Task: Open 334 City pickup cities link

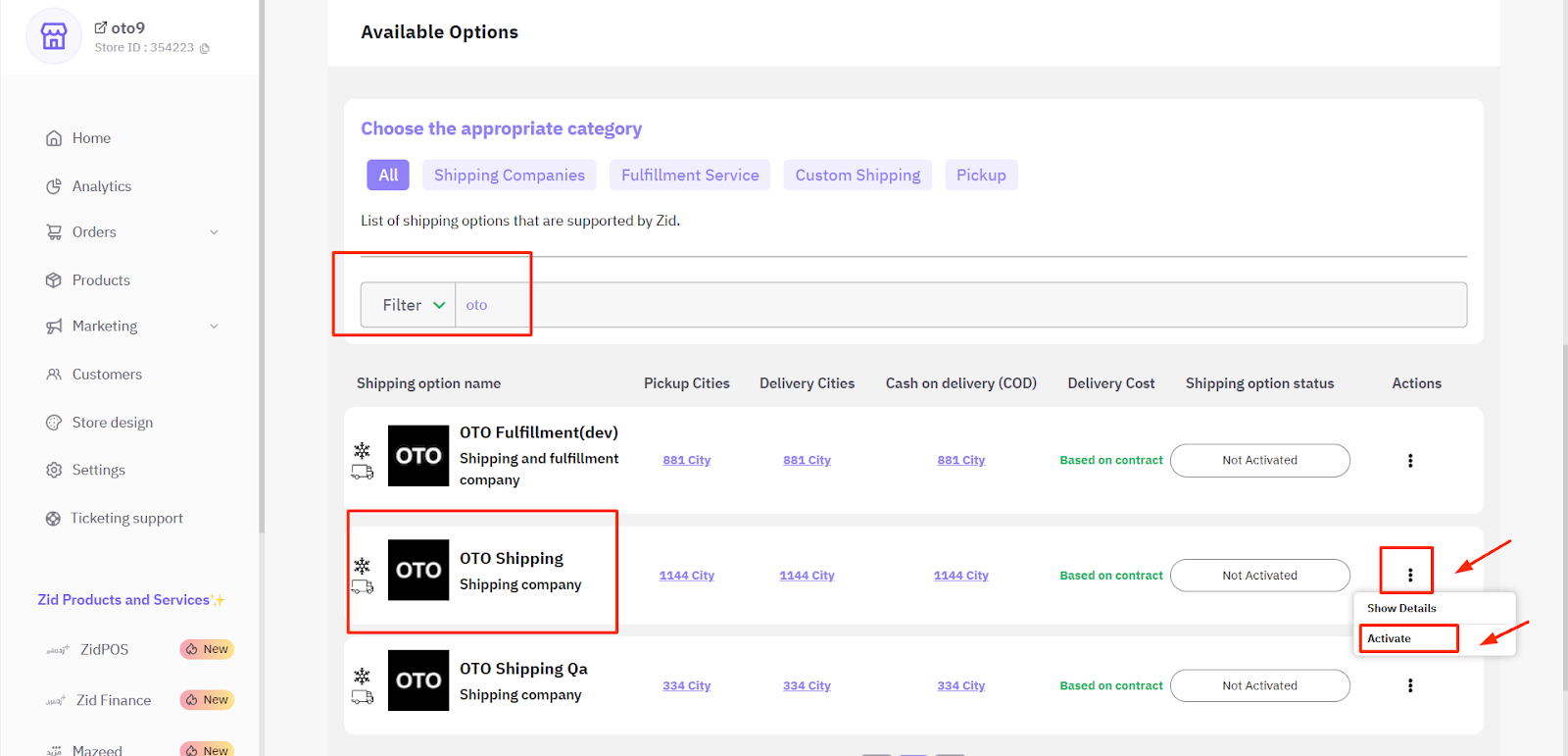Action: 686,685
